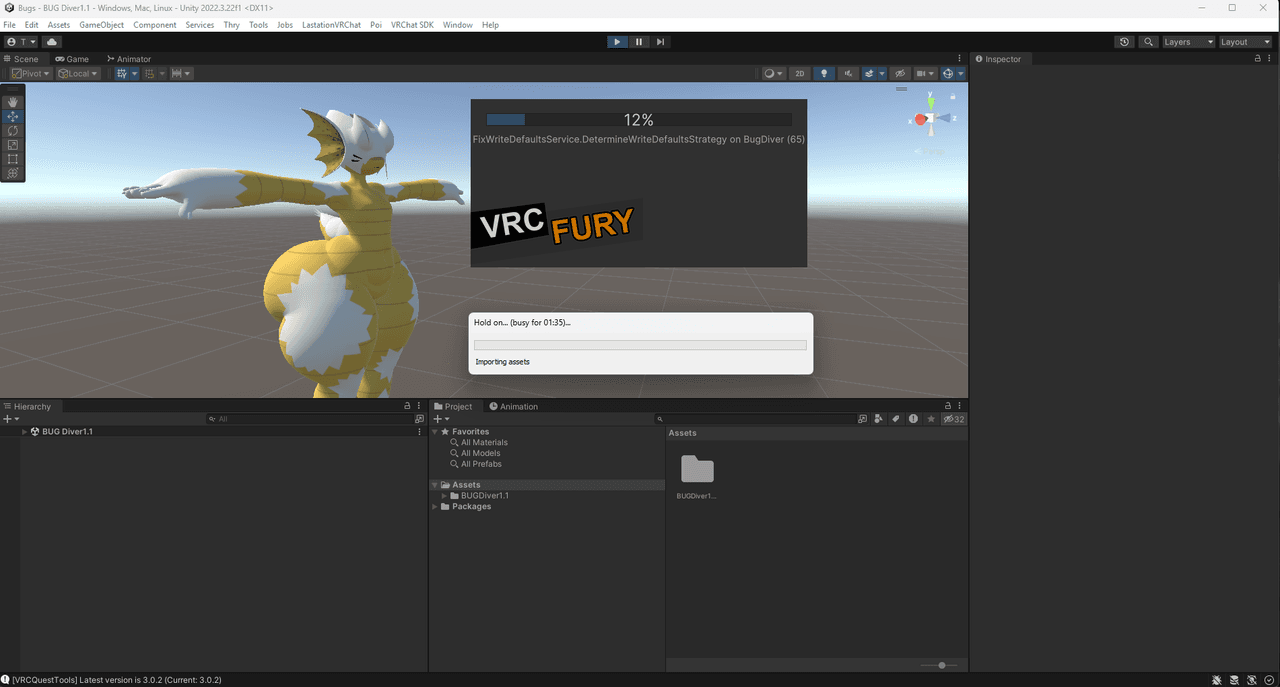1280x687 pixels.
Task: Open Undo History
Action: click(1125, 42)
